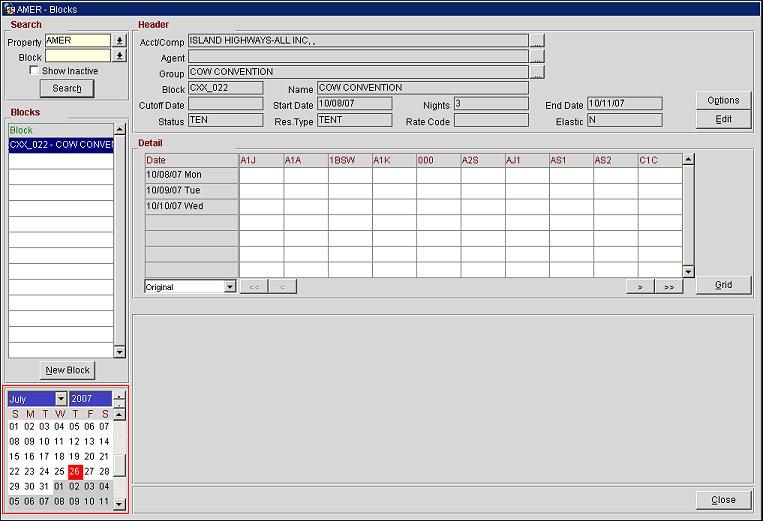Expand the Block search dropdown
The width and height of the screenshot is (763, 521).
120,56
